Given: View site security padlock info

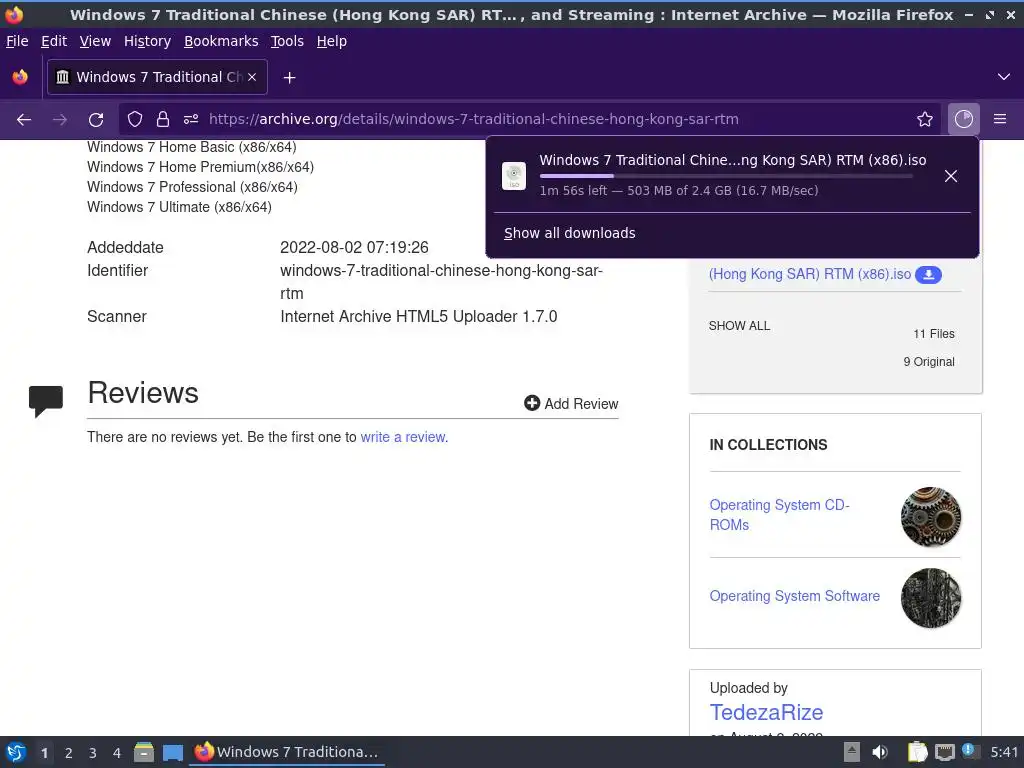Looking at the screenshot, I should (x=163, y=119).
